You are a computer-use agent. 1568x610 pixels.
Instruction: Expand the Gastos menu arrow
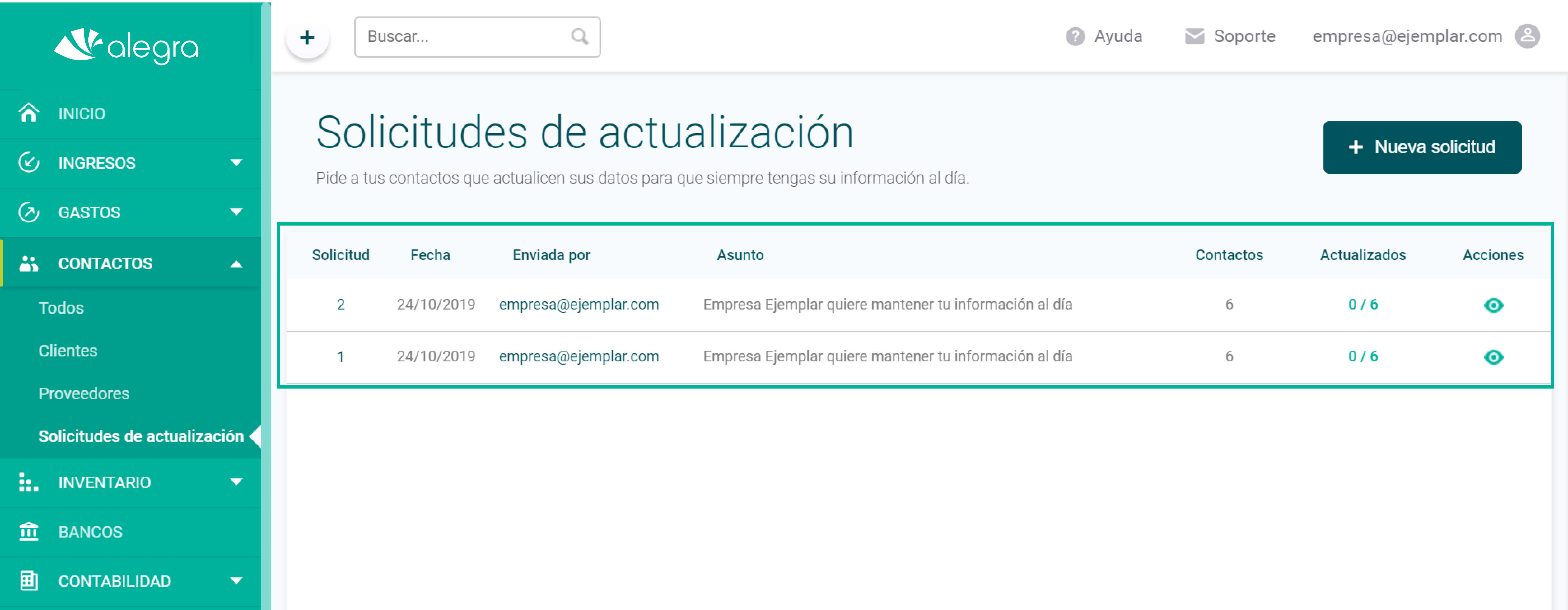(236, 212)
